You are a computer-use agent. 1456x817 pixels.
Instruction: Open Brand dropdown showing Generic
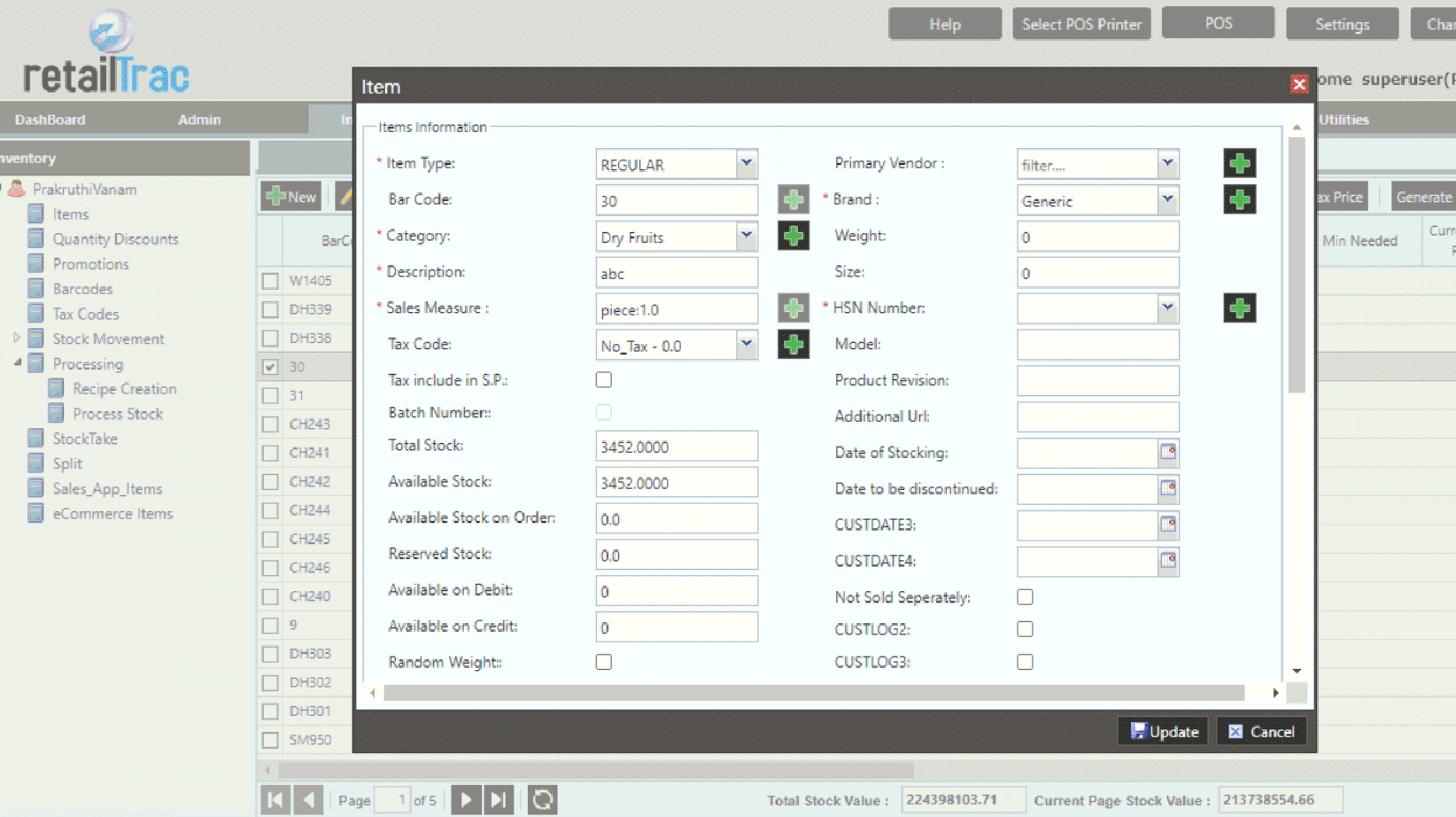pyautogui.click(x=1168, y=200)
